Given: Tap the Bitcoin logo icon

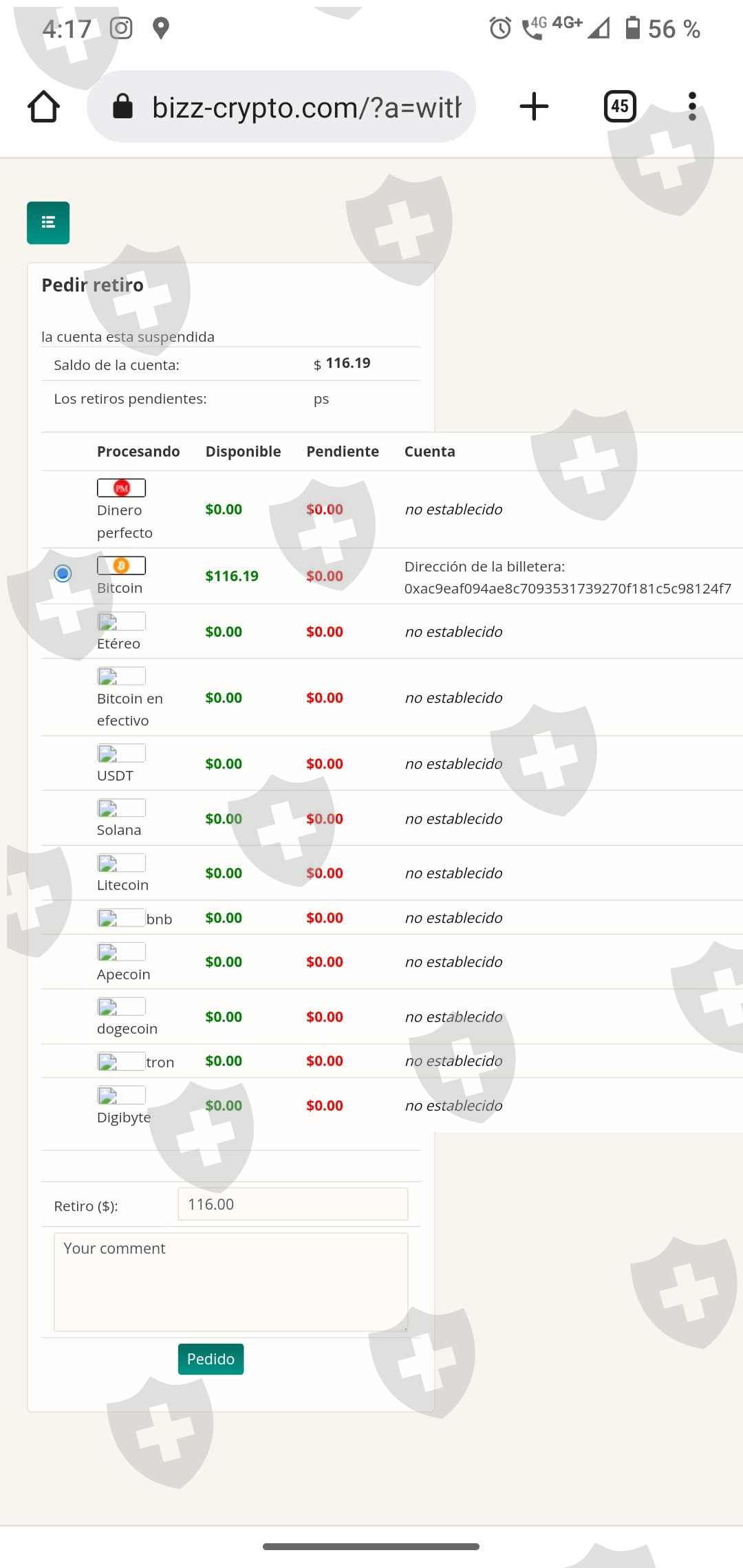Looking at the screenshot, I should point(121,565).
